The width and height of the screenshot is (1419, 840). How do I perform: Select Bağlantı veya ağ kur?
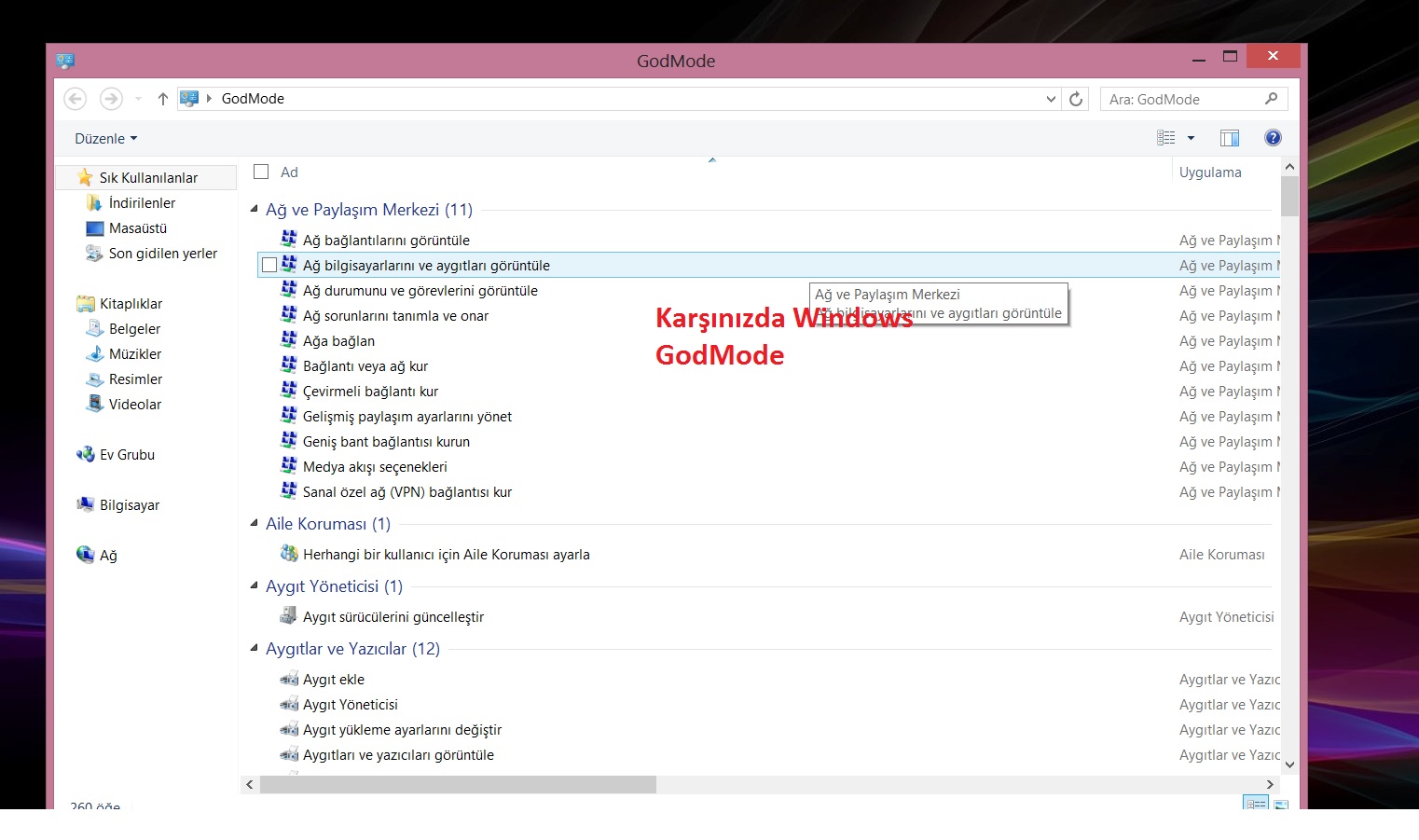click(x=365, y=365)
